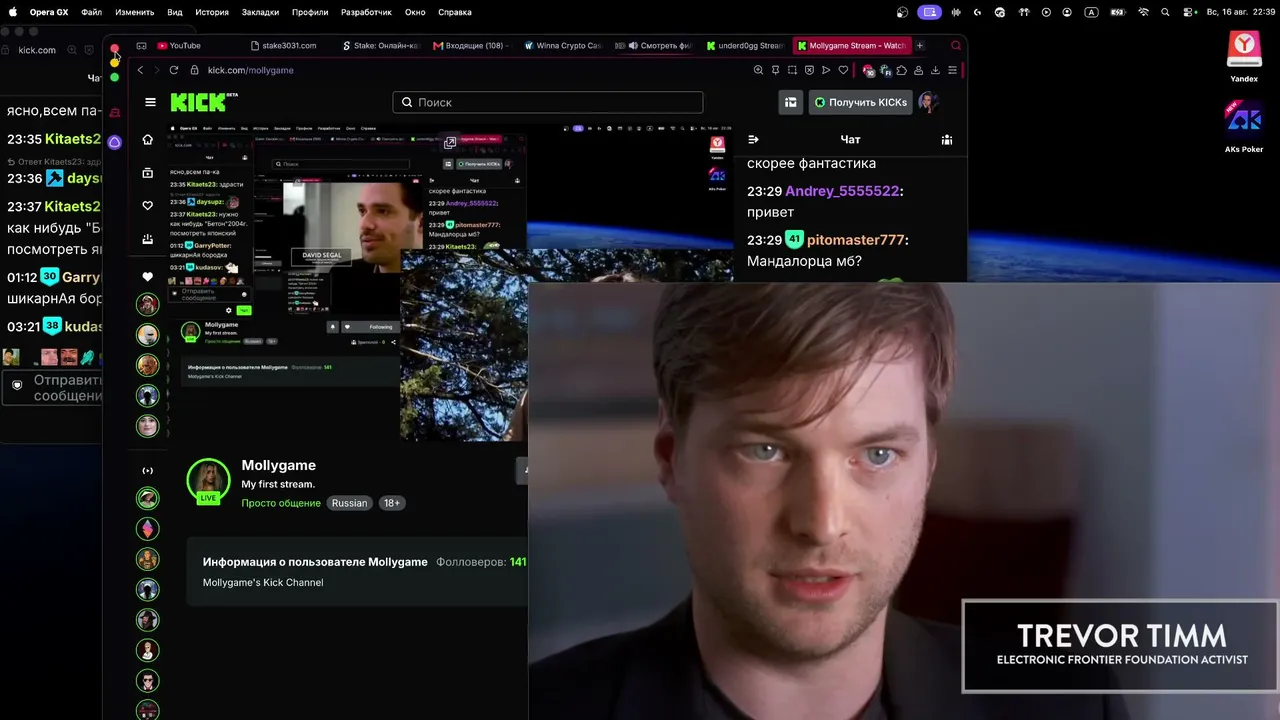Open the Apple menu
This screenshot has height=720, width=1280.
[x=13, y=12]
